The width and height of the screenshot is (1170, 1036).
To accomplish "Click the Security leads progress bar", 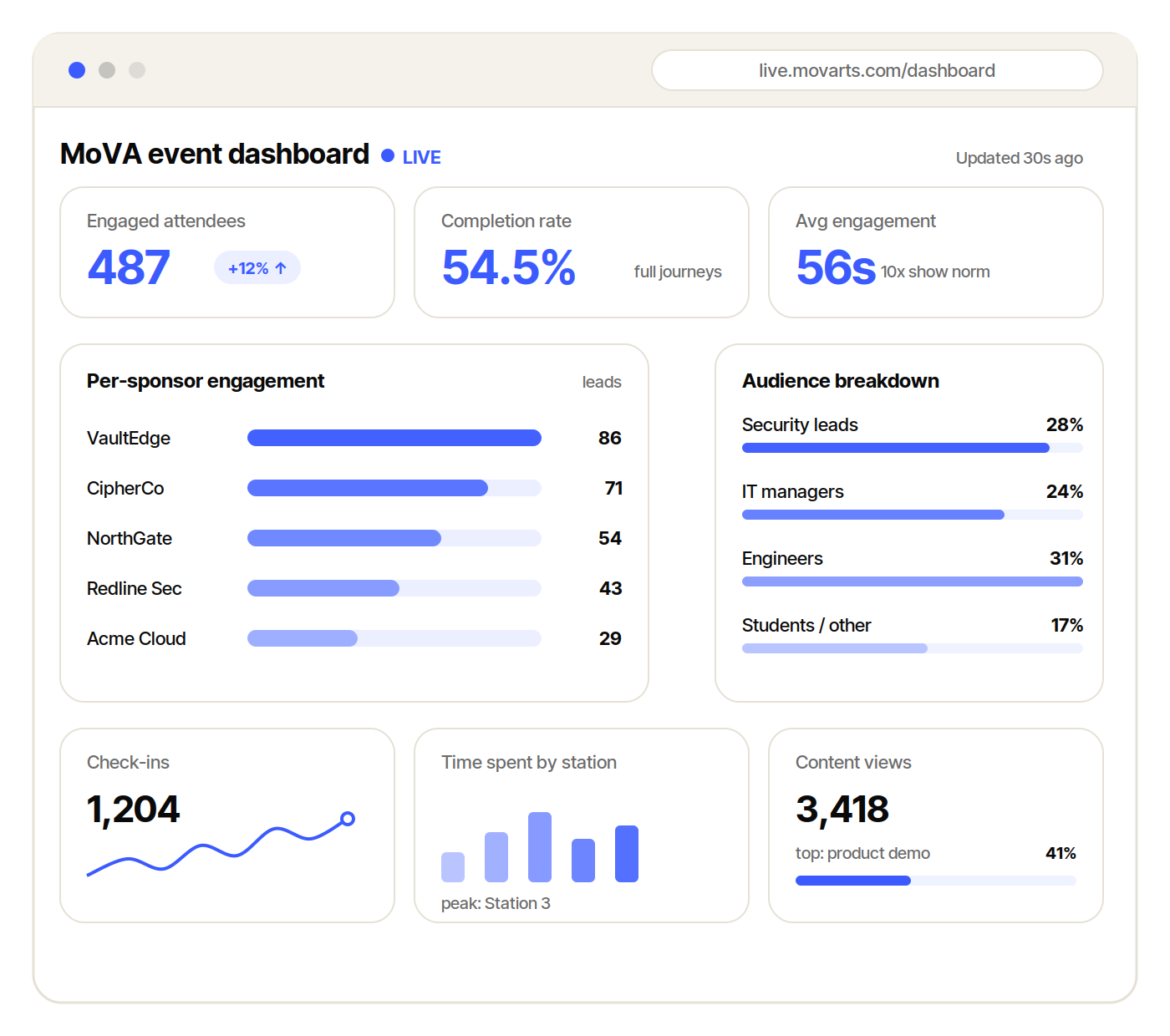I will tap(913, 448).
